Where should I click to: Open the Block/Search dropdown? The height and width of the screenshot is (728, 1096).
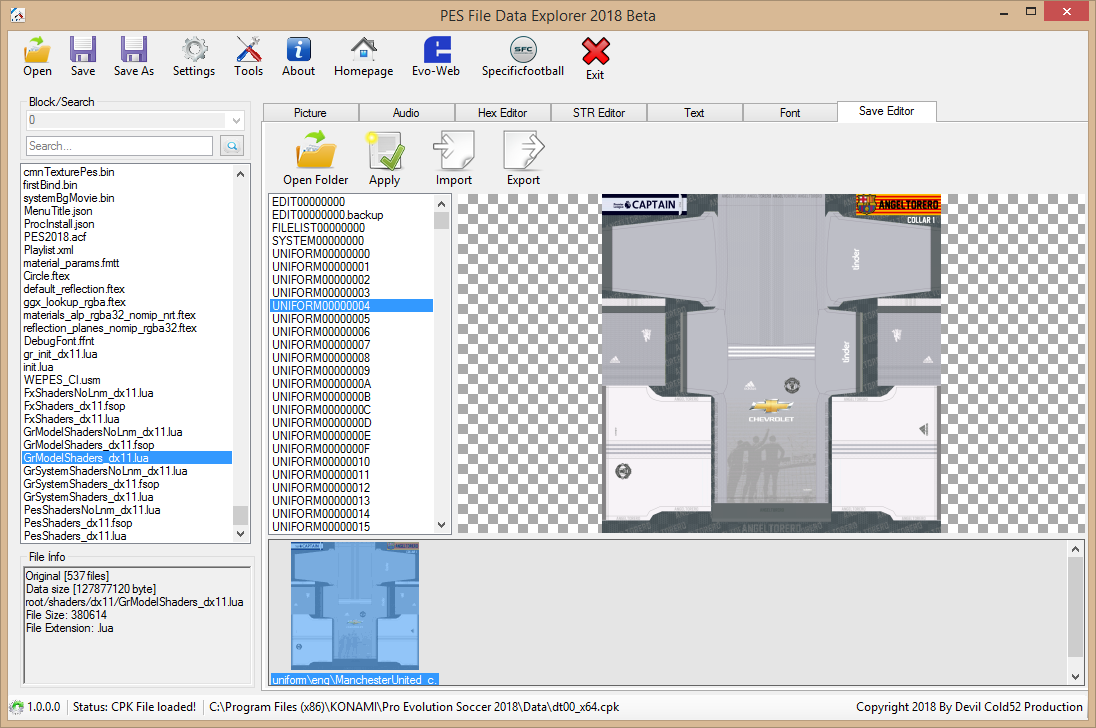(236, 119)
